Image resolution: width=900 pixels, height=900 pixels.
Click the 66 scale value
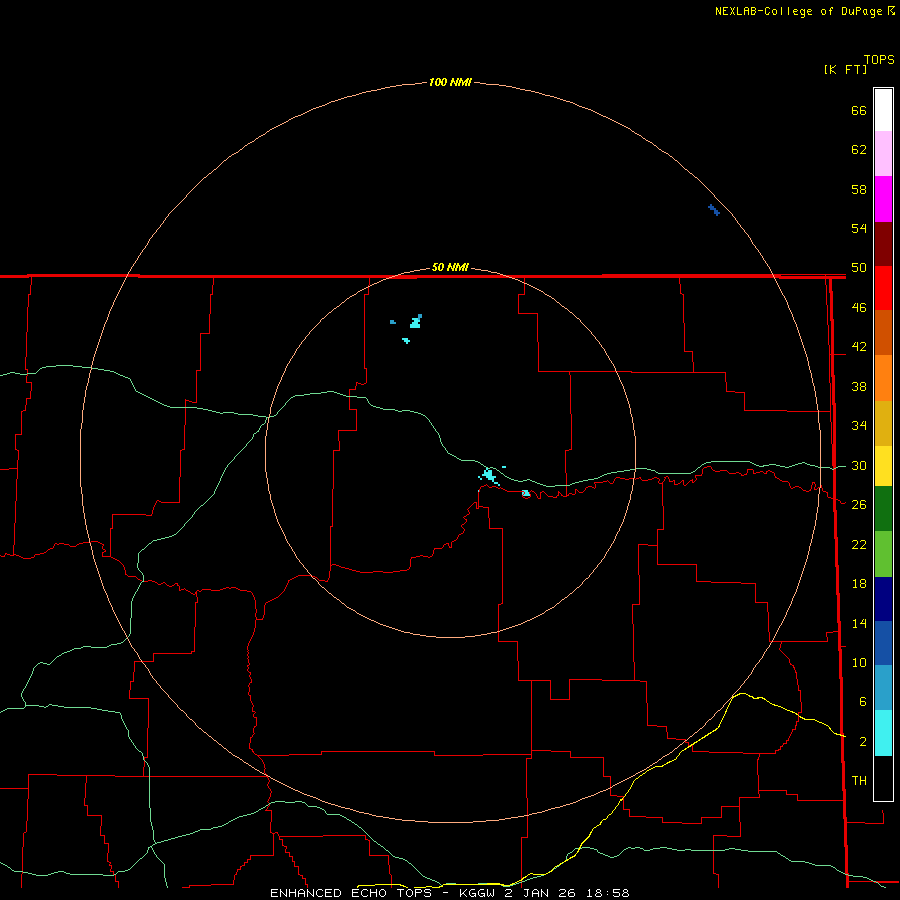click(859, 110)
